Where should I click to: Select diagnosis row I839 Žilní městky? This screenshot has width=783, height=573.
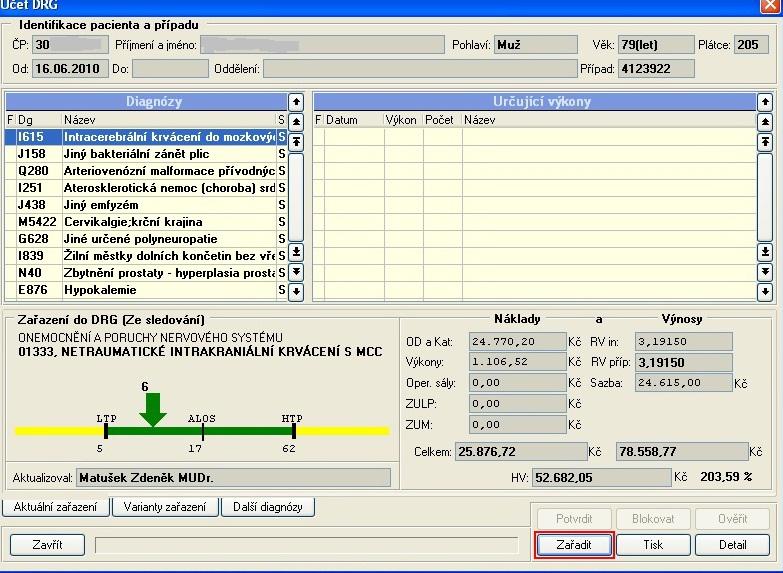click(146, 256)
